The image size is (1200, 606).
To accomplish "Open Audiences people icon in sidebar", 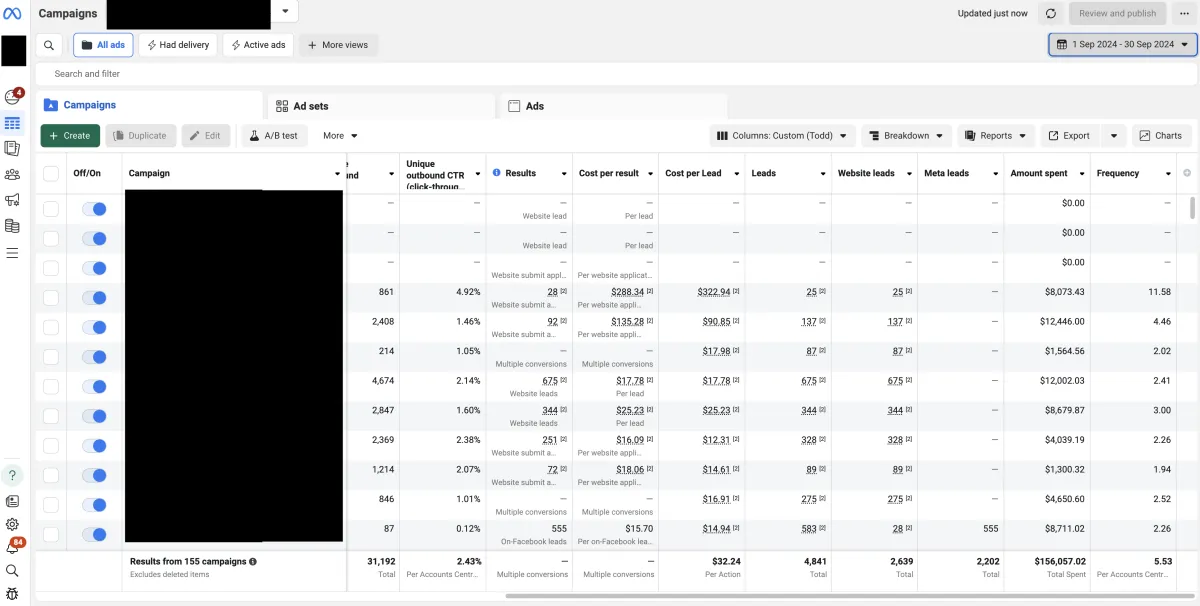I will click(13, 174).
